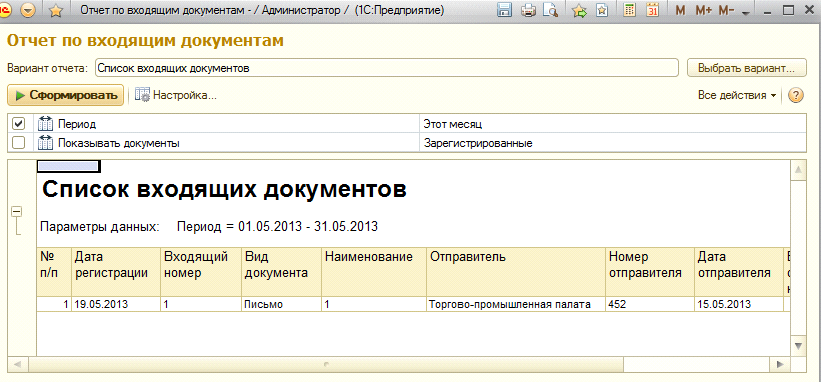This screenshot has width=821, height=382.
Task: Click the Вариант отчета input field
Action: pyautogui.click(x=387, y=68)
